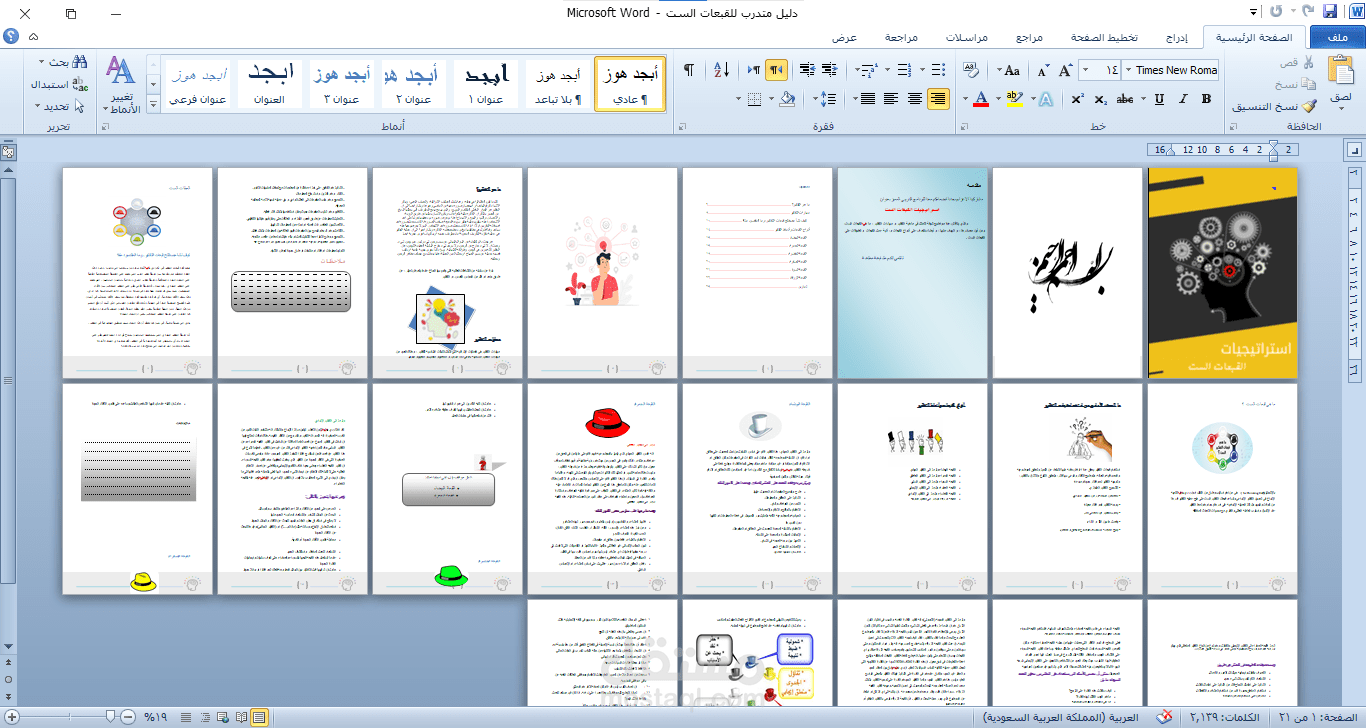Click the numbered list icon
Viewport: 1366px width, 728px height.
click(x=905, y=70)
